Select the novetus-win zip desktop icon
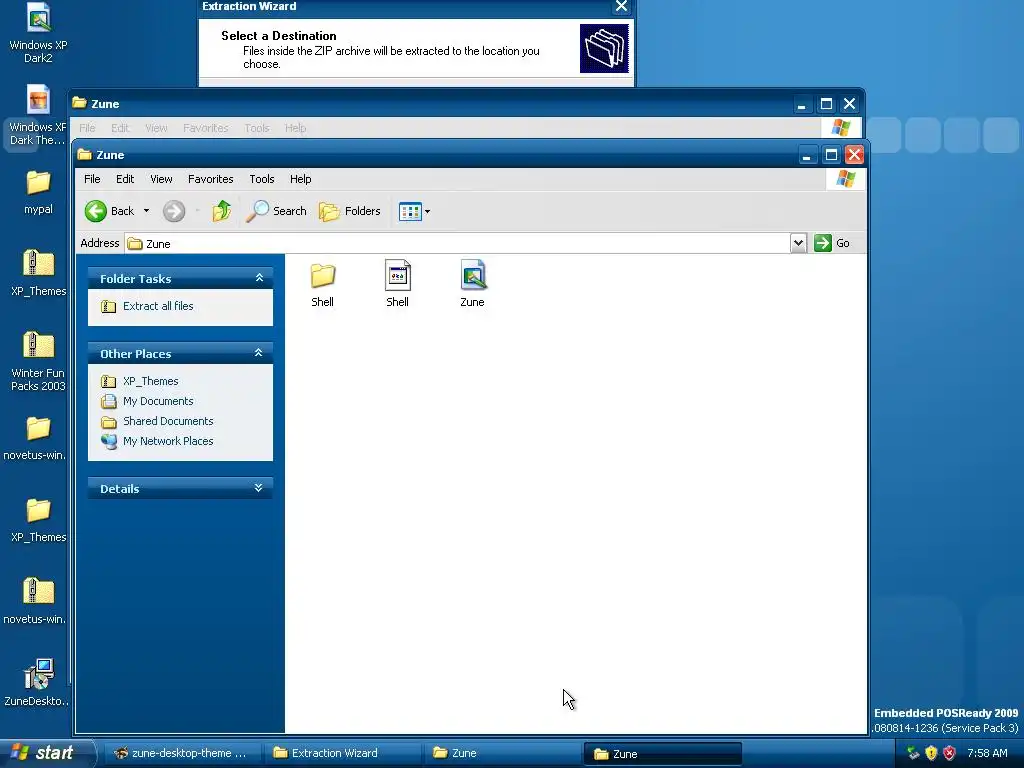This screenshot has width=1024, height=768. (x=37, y=601)
